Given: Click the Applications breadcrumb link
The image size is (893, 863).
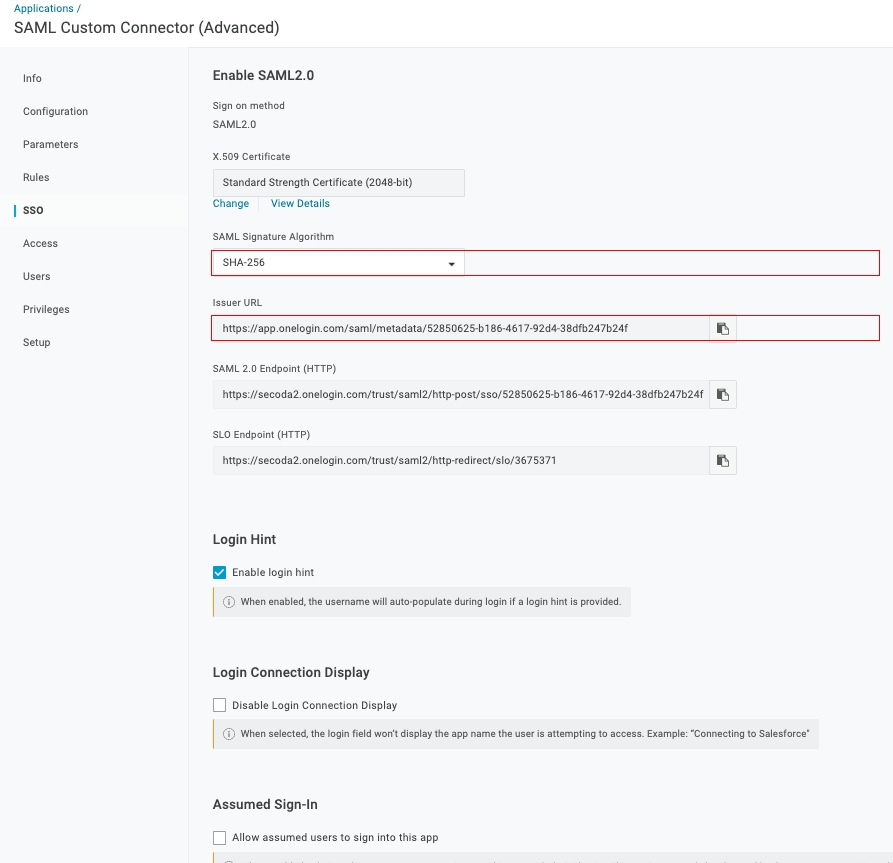Looking at the screenshot, I should coord(44,9).
